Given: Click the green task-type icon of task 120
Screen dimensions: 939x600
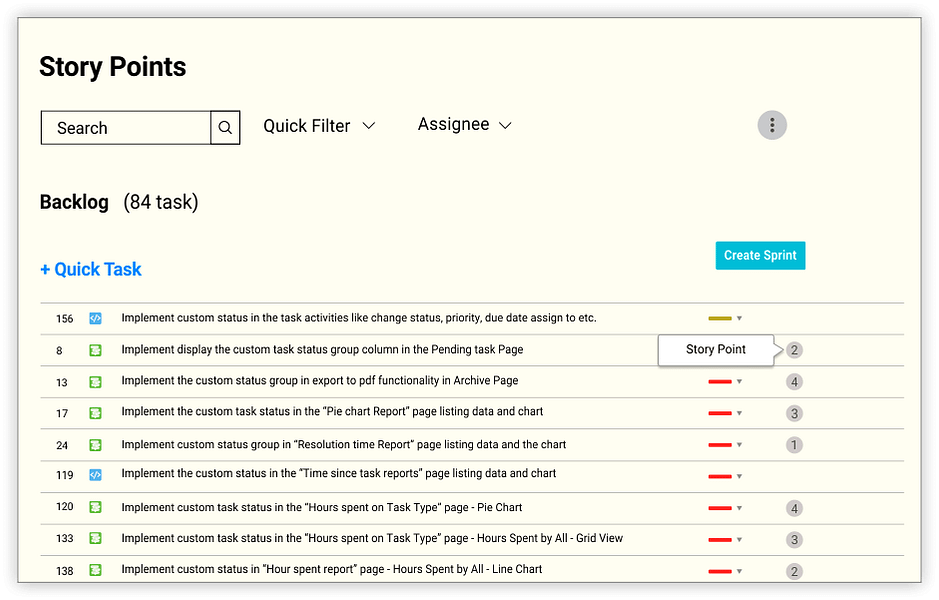Looking at the screenshot, I should tap(95, 508).
